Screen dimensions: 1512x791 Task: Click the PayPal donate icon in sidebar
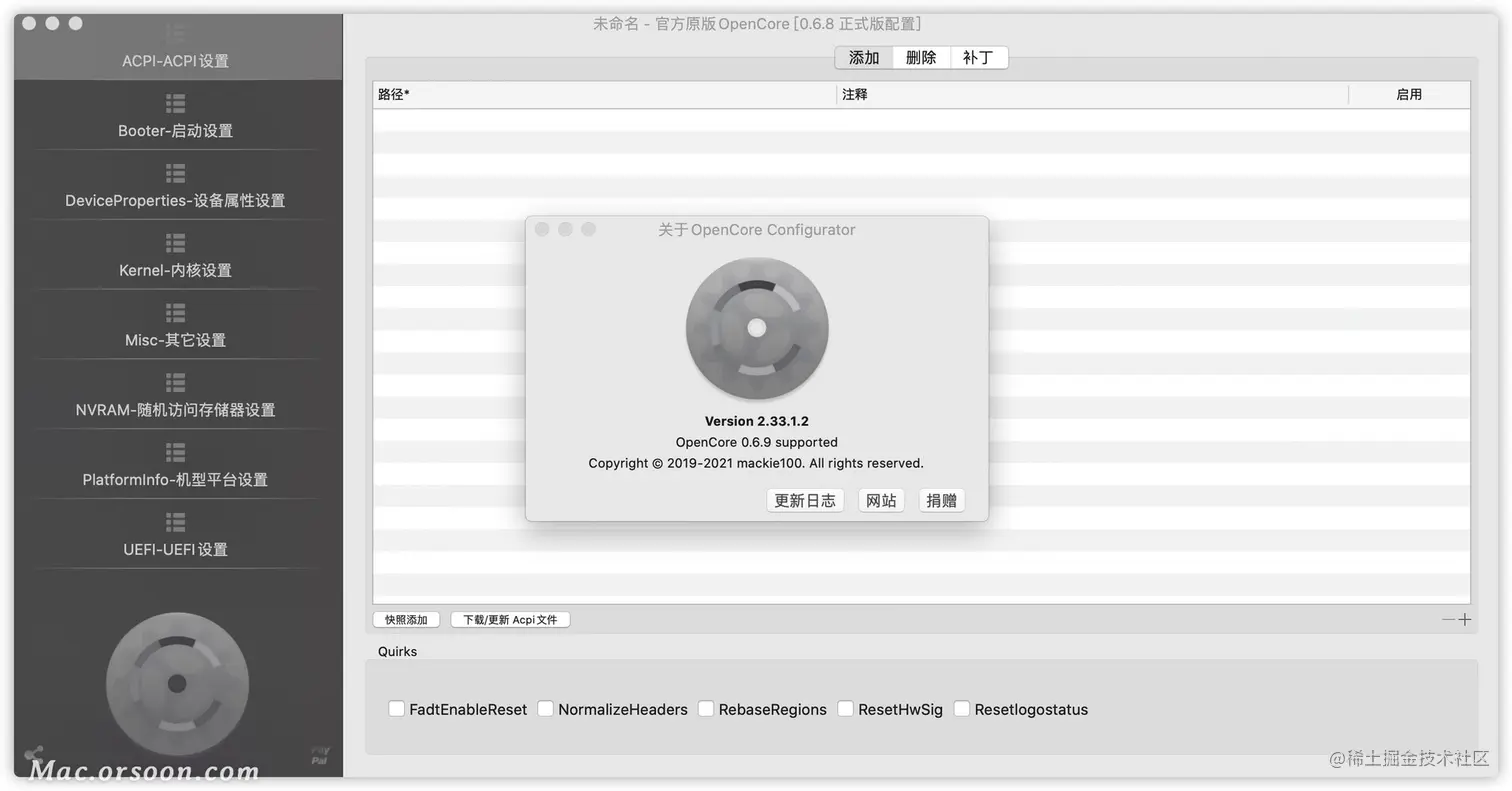320,755
